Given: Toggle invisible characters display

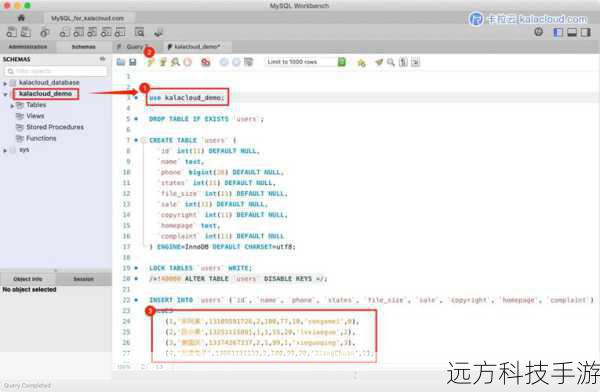Looking at the screenshot, I should pos(403,62).
